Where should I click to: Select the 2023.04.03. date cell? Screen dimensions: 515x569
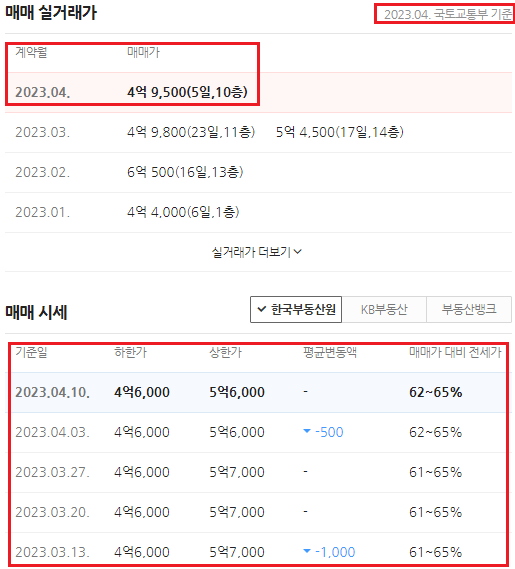click(52, 432)
